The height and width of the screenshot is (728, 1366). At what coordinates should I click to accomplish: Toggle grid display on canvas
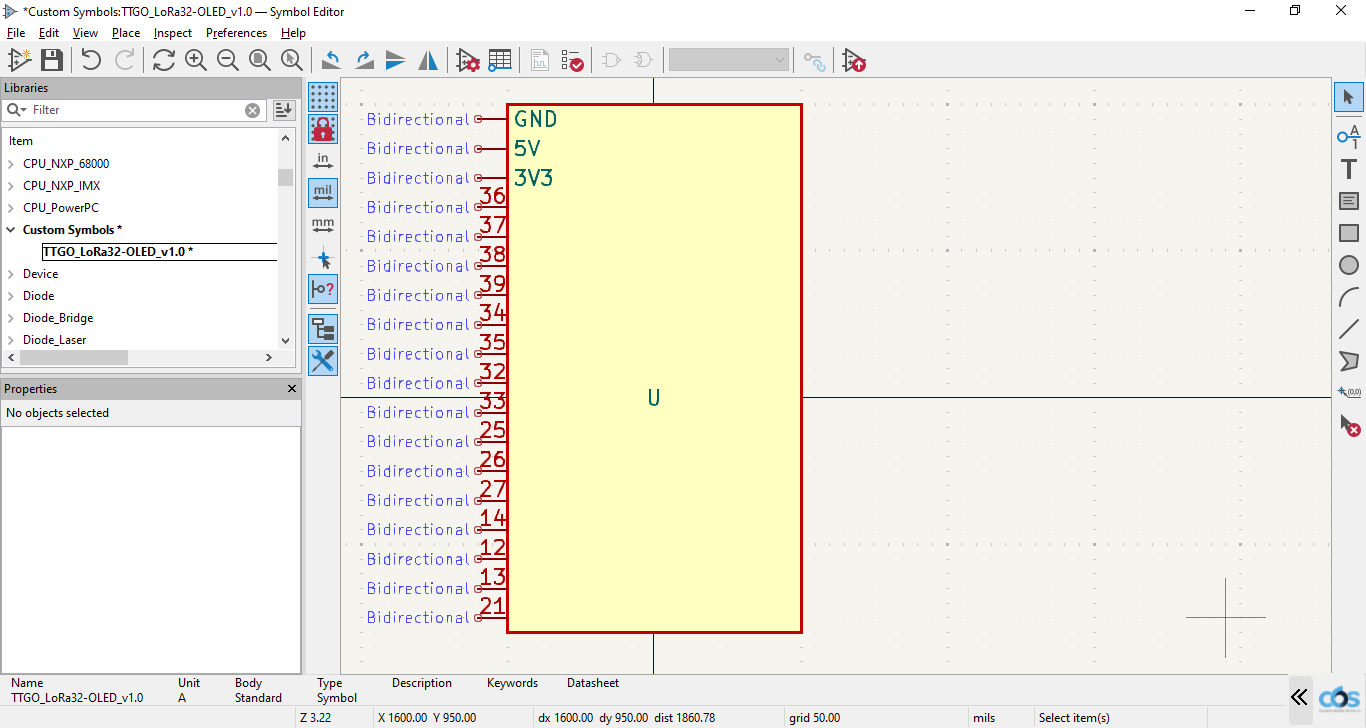pyautogui.click(x=323, y=97)
